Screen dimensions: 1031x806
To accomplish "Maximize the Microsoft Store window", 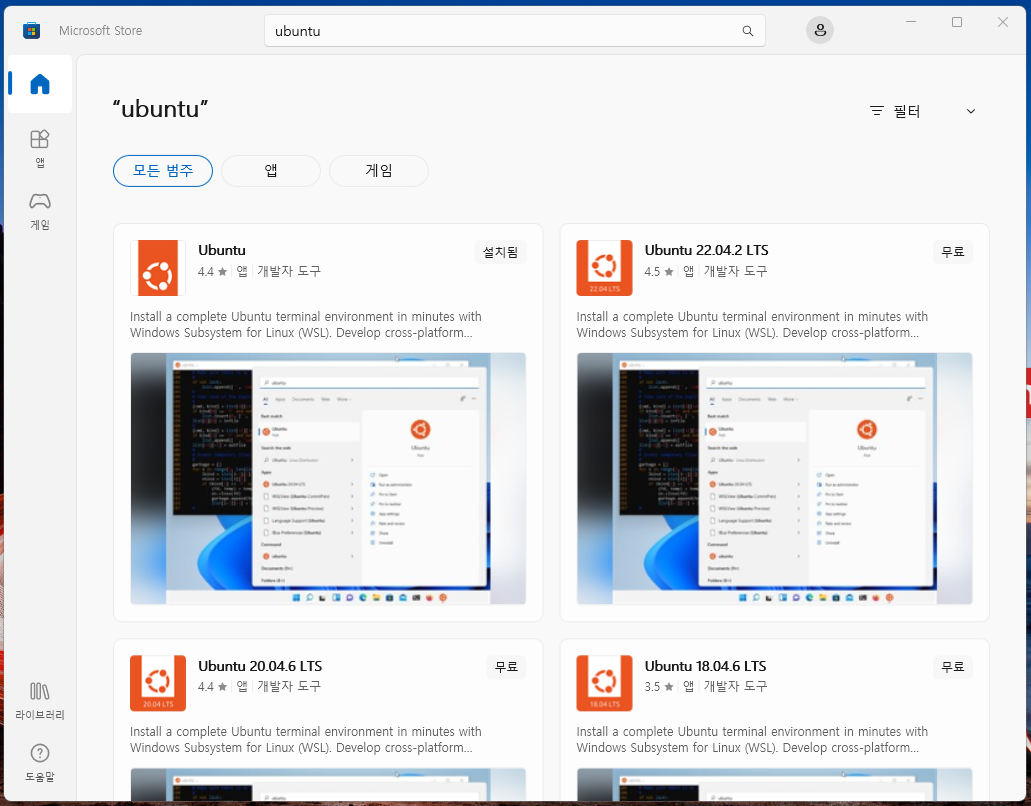I will pyautogui.click(x=957, y=22).
